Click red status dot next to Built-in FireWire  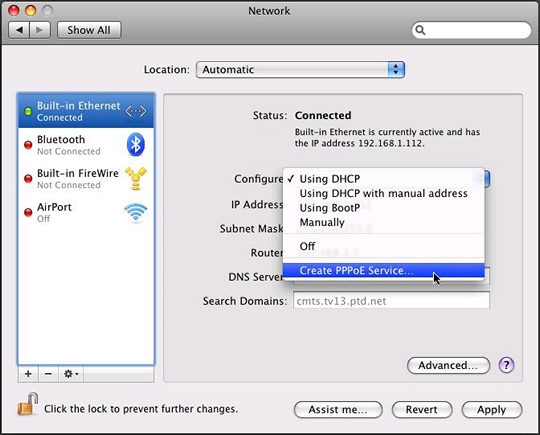(28, 179)
